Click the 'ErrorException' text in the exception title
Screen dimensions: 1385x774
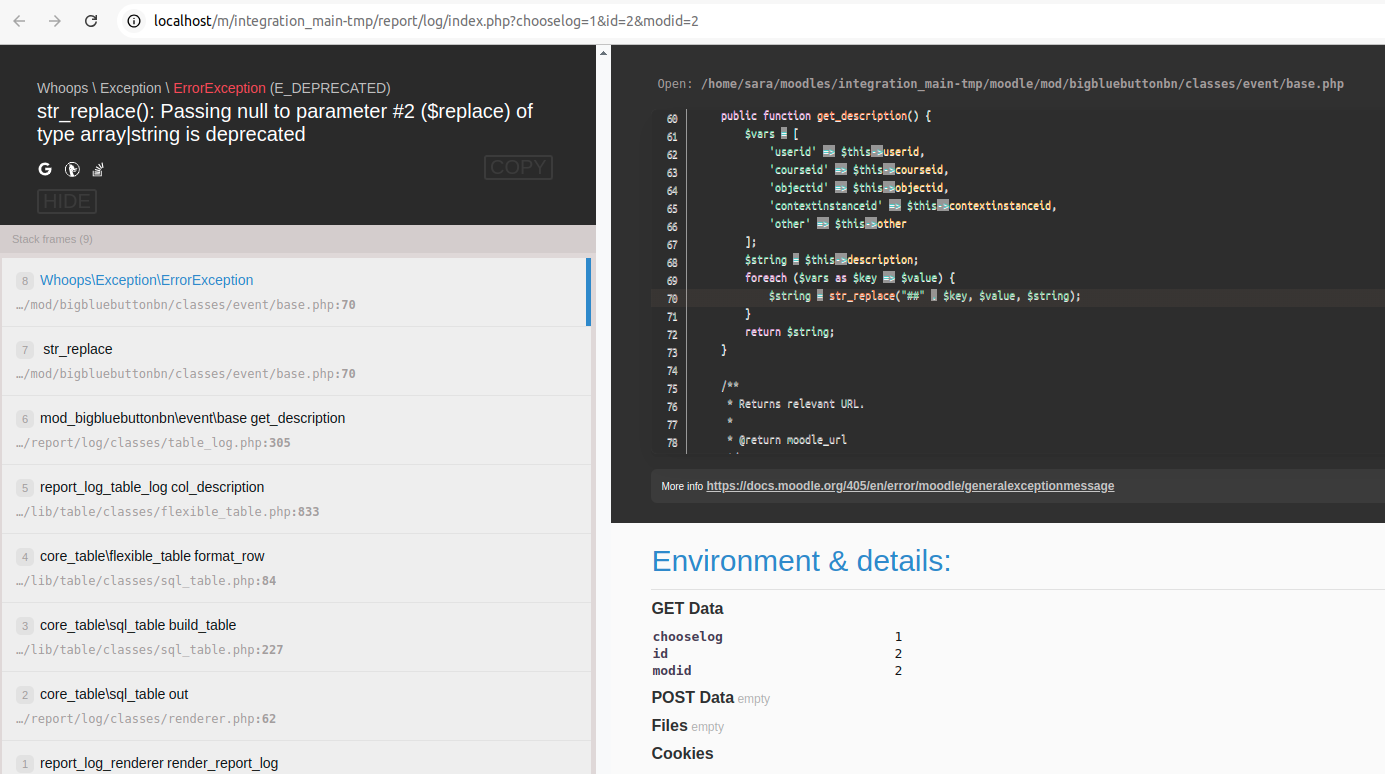(x=220, y=88)
